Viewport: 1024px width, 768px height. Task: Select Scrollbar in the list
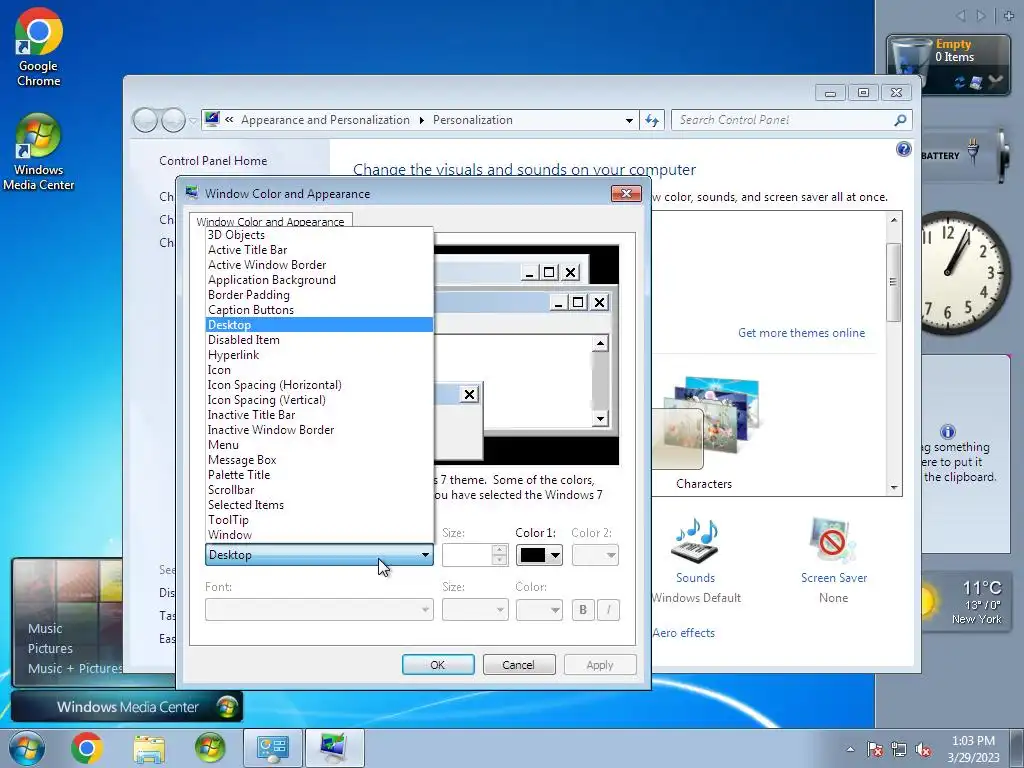(x=319, y=490)
